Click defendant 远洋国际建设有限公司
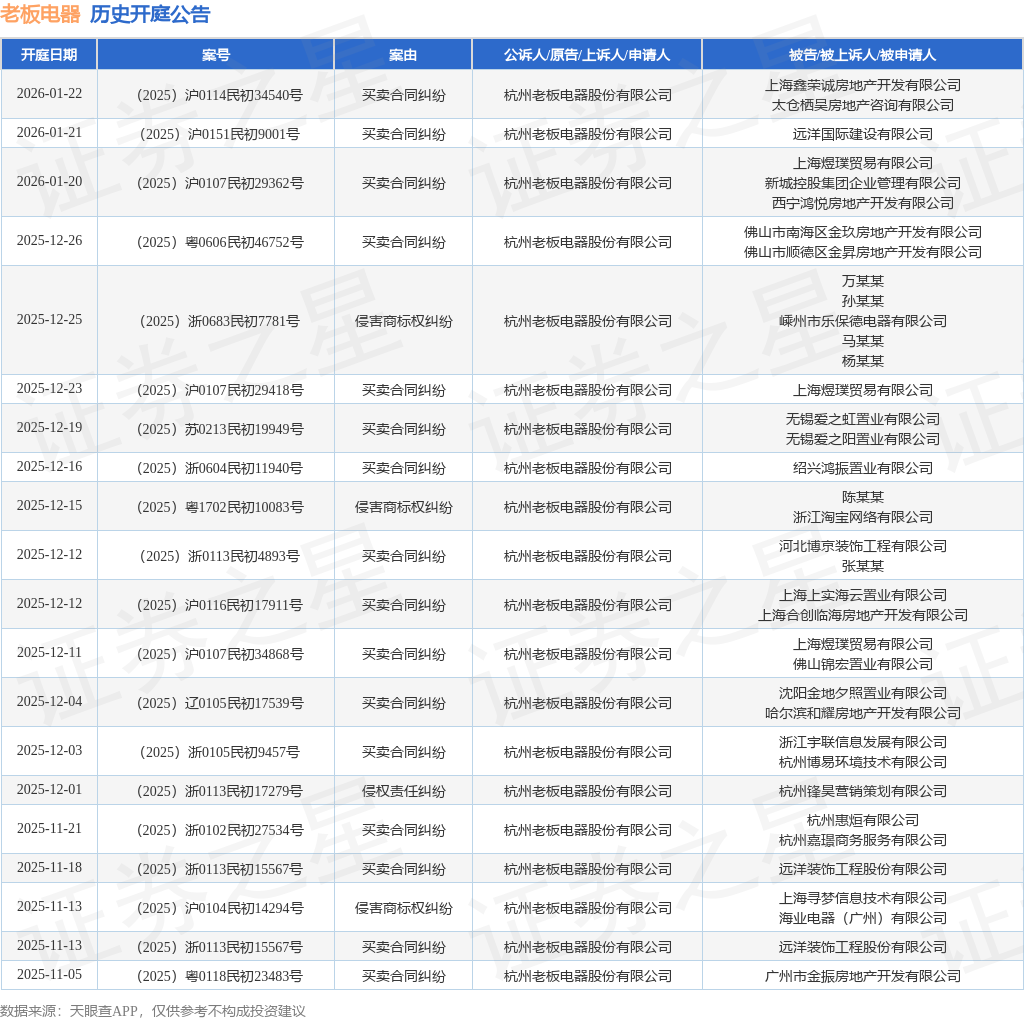 coord(863,134)
